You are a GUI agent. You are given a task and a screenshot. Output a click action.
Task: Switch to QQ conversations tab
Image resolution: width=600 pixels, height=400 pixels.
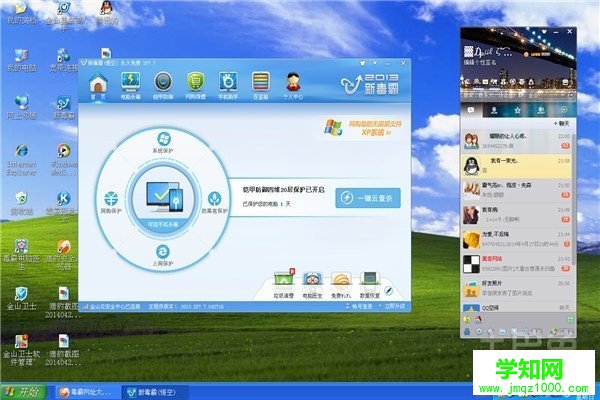click(x=471, y=110)
